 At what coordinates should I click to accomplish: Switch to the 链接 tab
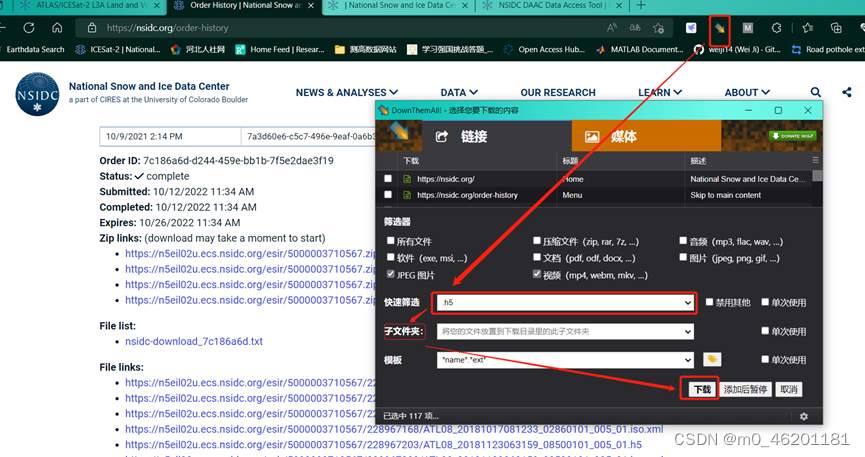coord(496,136)
